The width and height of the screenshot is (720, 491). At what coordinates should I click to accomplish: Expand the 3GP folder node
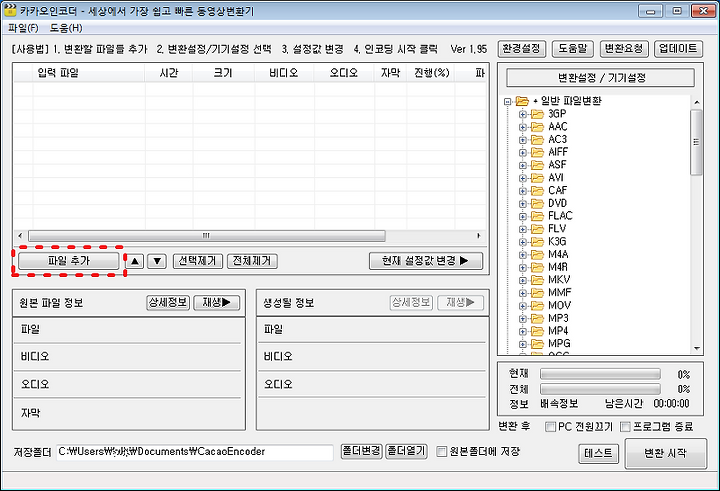[523, 114]
